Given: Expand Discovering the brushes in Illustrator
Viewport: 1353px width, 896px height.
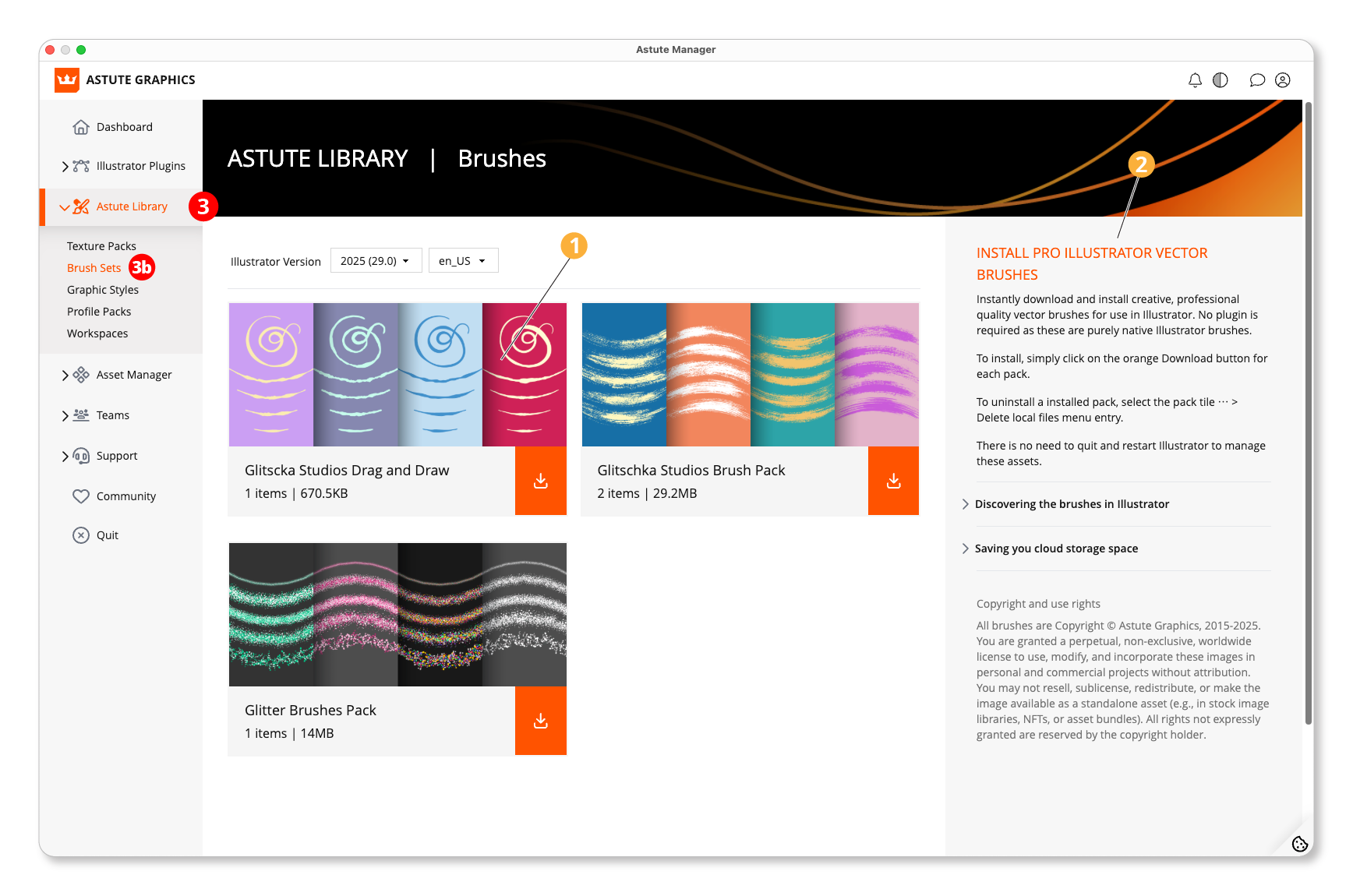Looking at the screenshot, I should pyautogui.click(x=1071, y=504).
